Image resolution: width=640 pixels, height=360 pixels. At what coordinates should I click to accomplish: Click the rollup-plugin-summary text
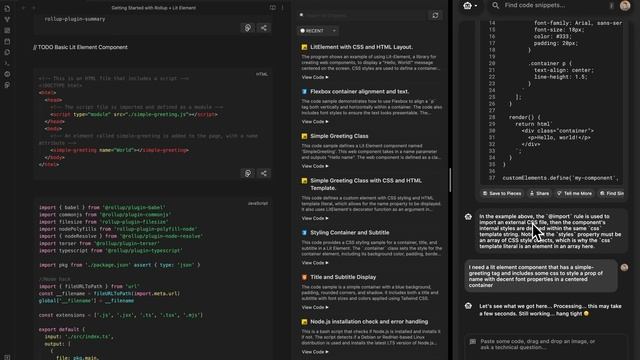click(x=75, y=19)
